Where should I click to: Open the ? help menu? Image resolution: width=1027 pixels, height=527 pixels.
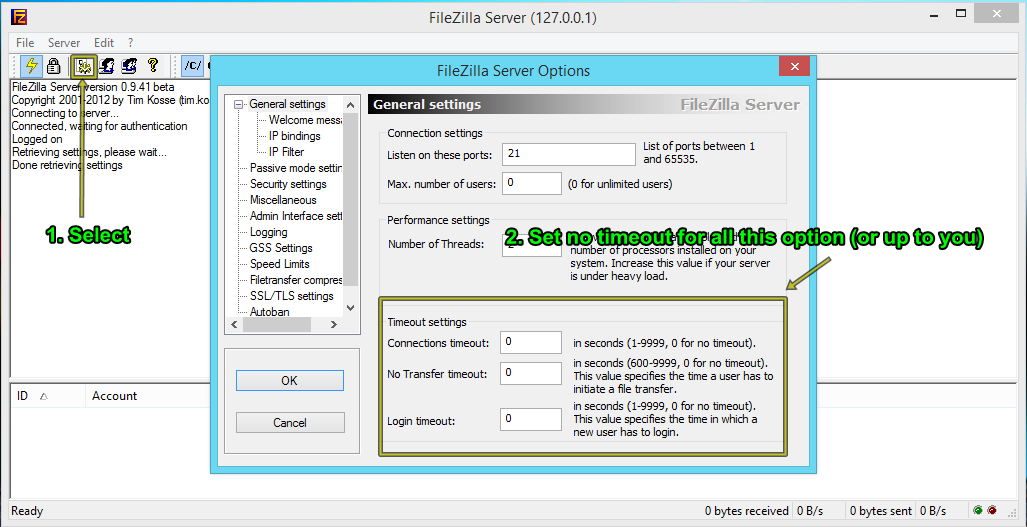pyautogui.click(x=131, y=43)
